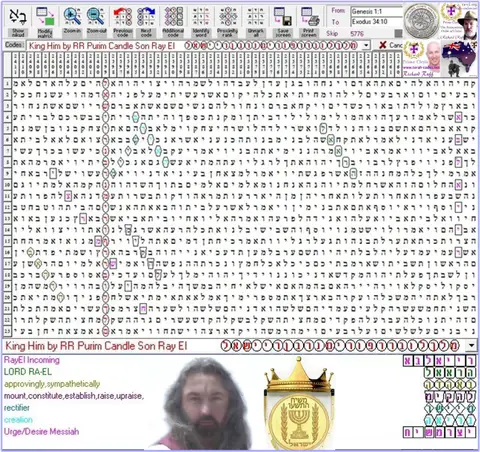Click the Print screen icon
This screenshot has width=480, height=452.
[309, 22]
